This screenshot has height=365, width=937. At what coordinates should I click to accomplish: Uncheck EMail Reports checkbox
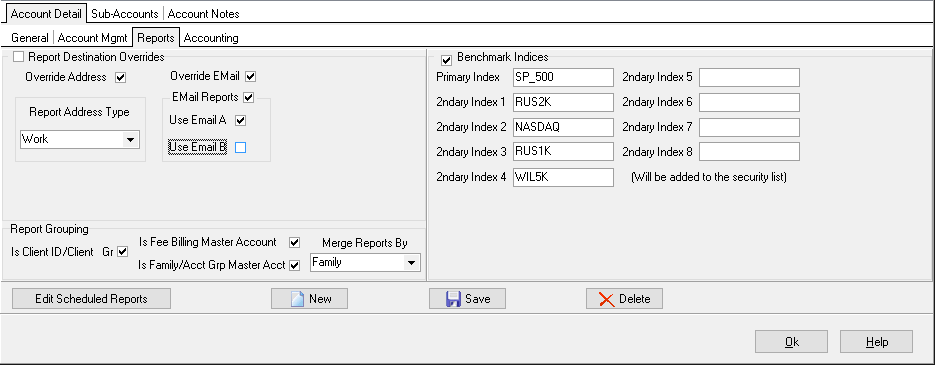(x=249, y=97)
